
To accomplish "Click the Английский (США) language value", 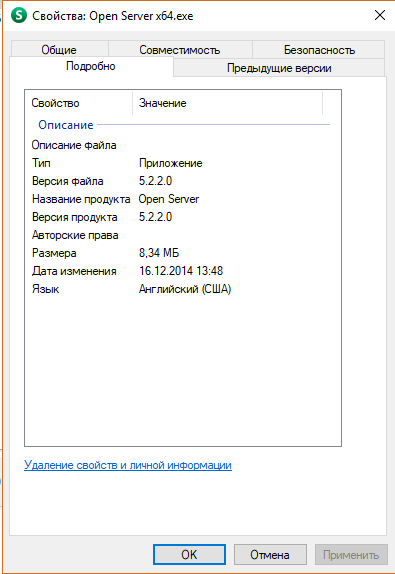I will click(x=185, y=289).
